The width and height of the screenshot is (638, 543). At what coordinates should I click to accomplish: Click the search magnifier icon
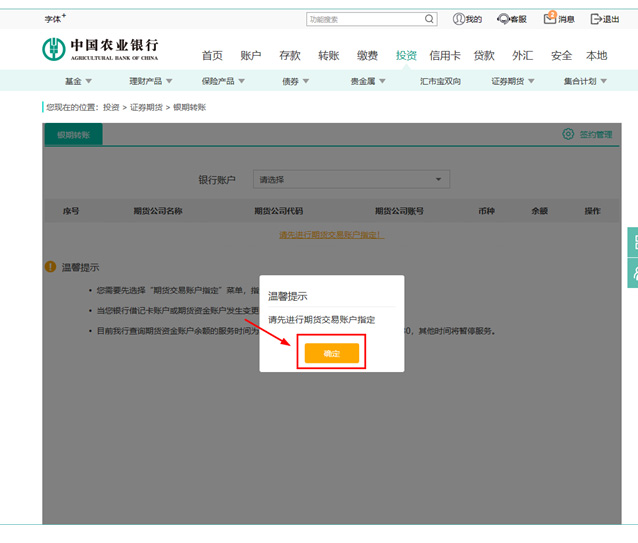(429, 19)
